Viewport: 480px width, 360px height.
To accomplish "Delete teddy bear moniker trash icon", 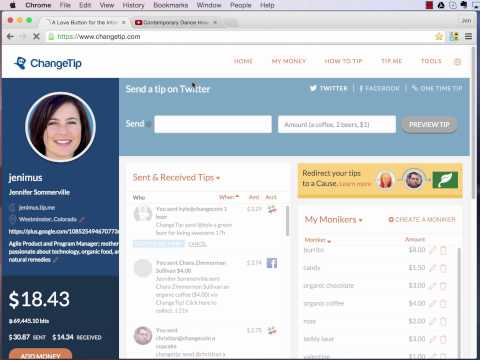I will [443, 339].
